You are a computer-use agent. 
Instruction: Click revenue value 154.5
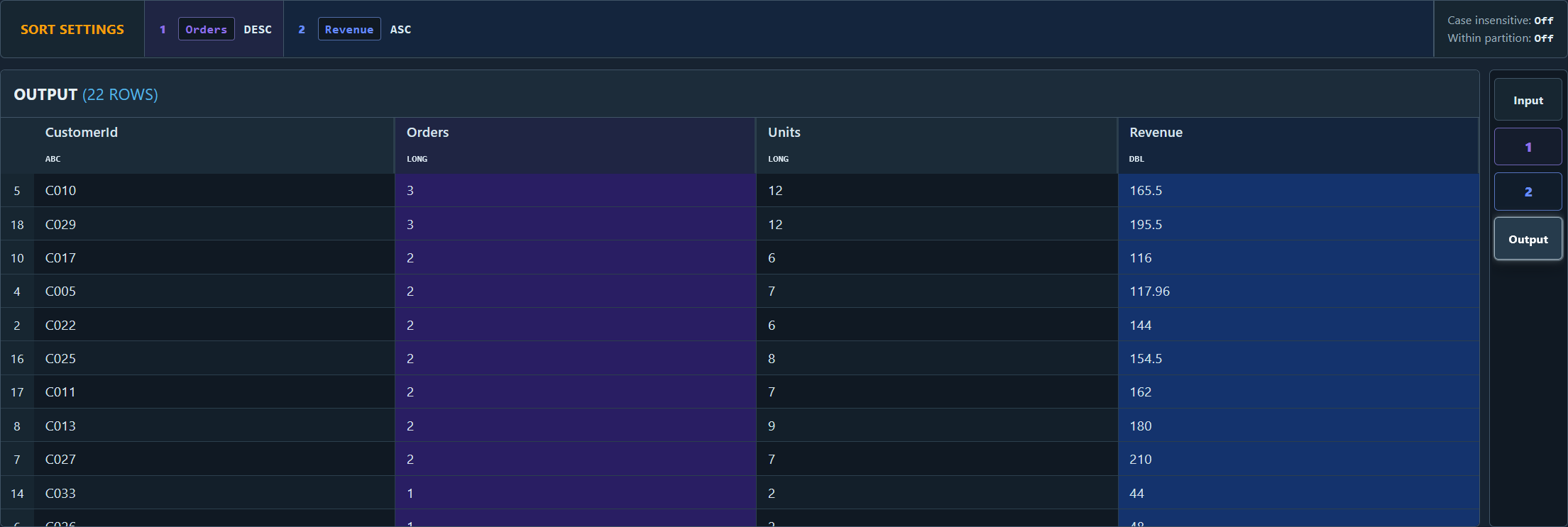point(1298,358)
